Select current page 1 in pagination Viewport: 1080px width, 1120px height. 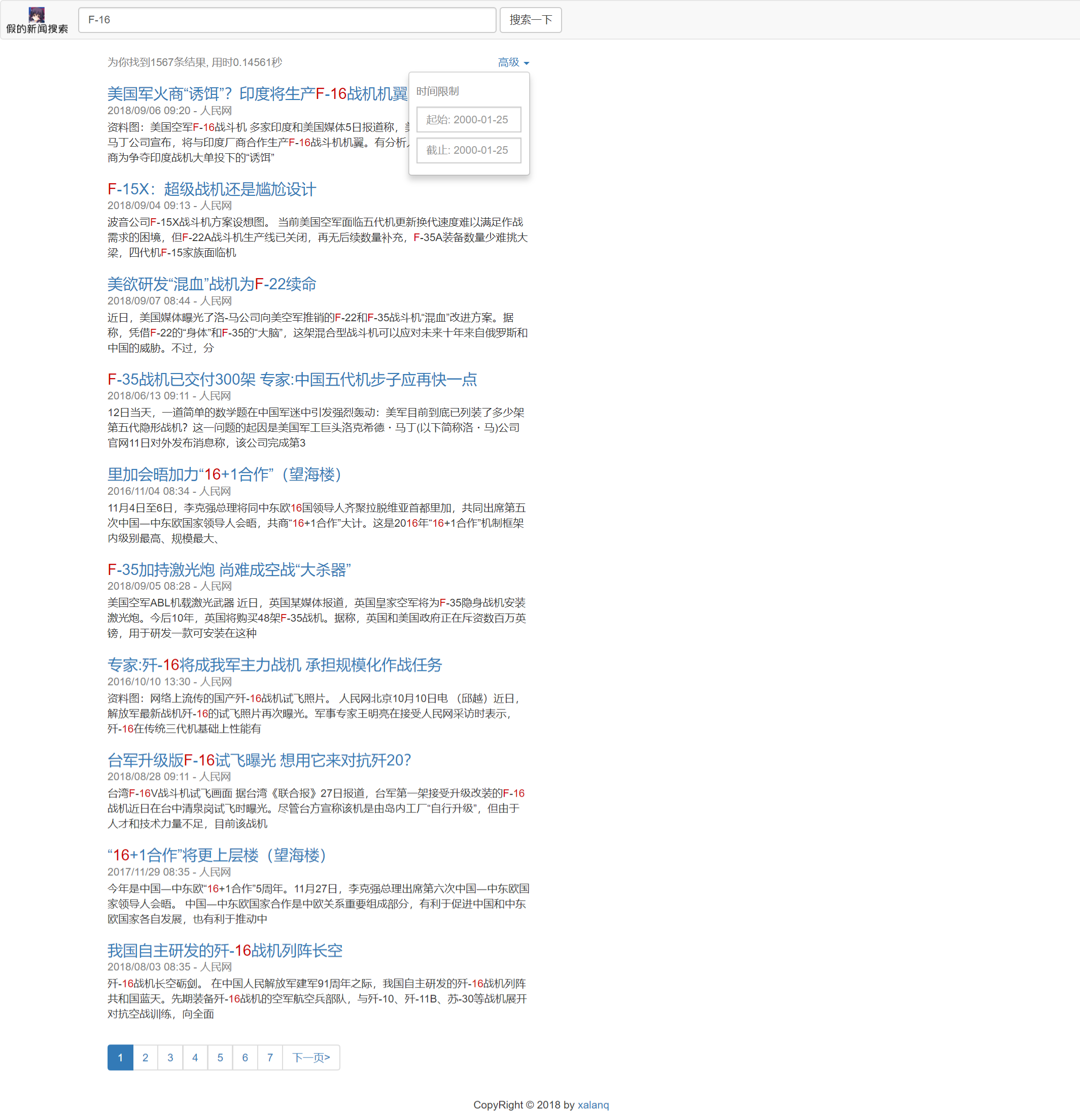coord(120,1057)
